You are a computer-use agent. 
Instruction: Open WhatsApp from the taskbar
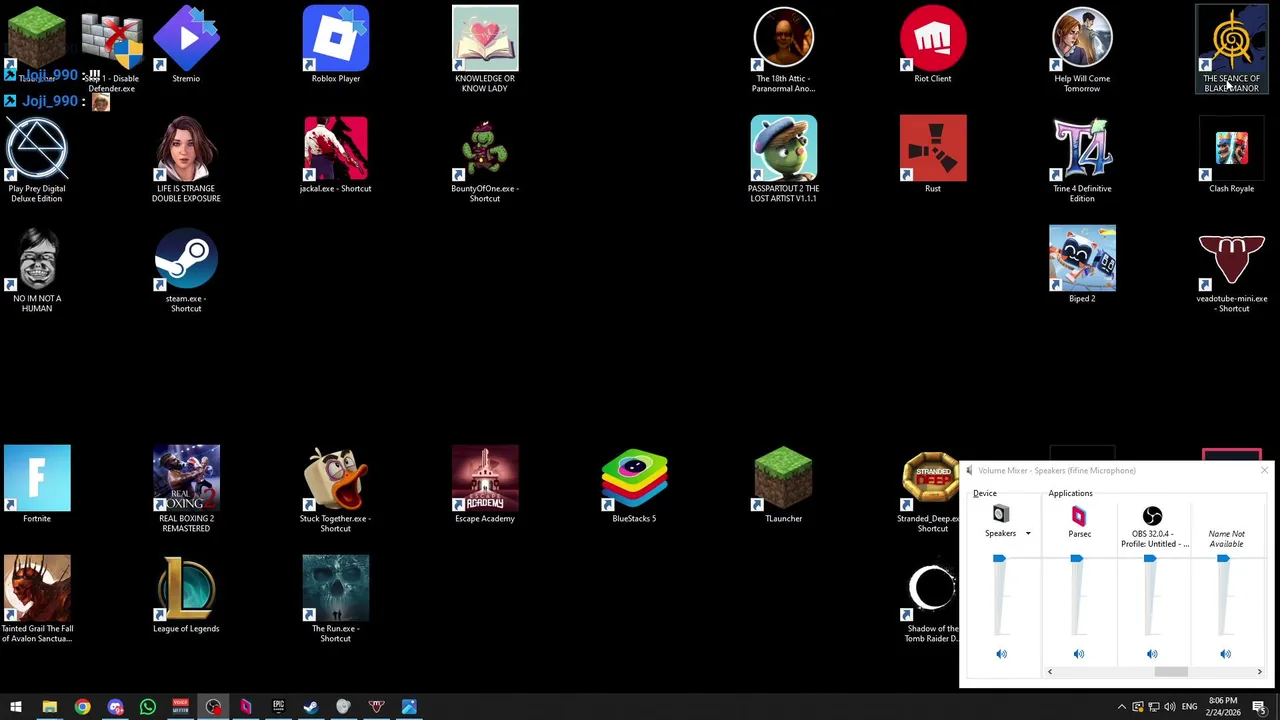tap(147, 707)
